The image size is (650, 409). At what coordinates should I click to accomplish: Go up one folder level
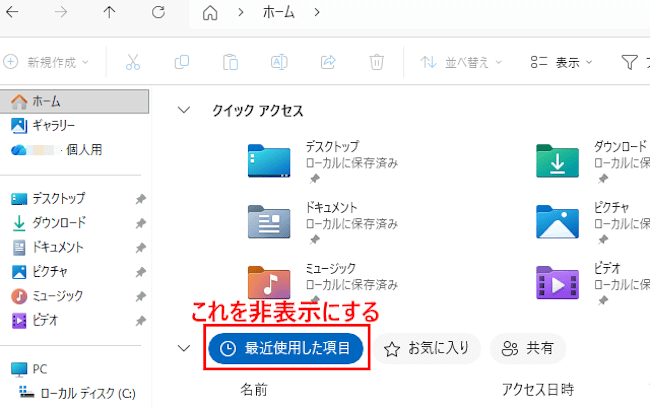(x=109, y=12)
